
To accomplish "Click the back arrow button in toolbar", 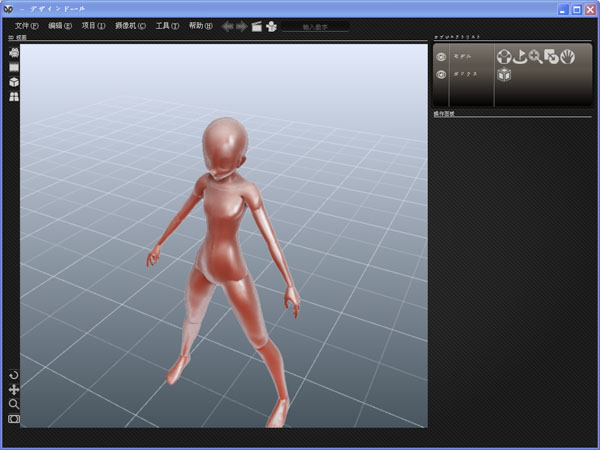I will [x=228, y=26].
